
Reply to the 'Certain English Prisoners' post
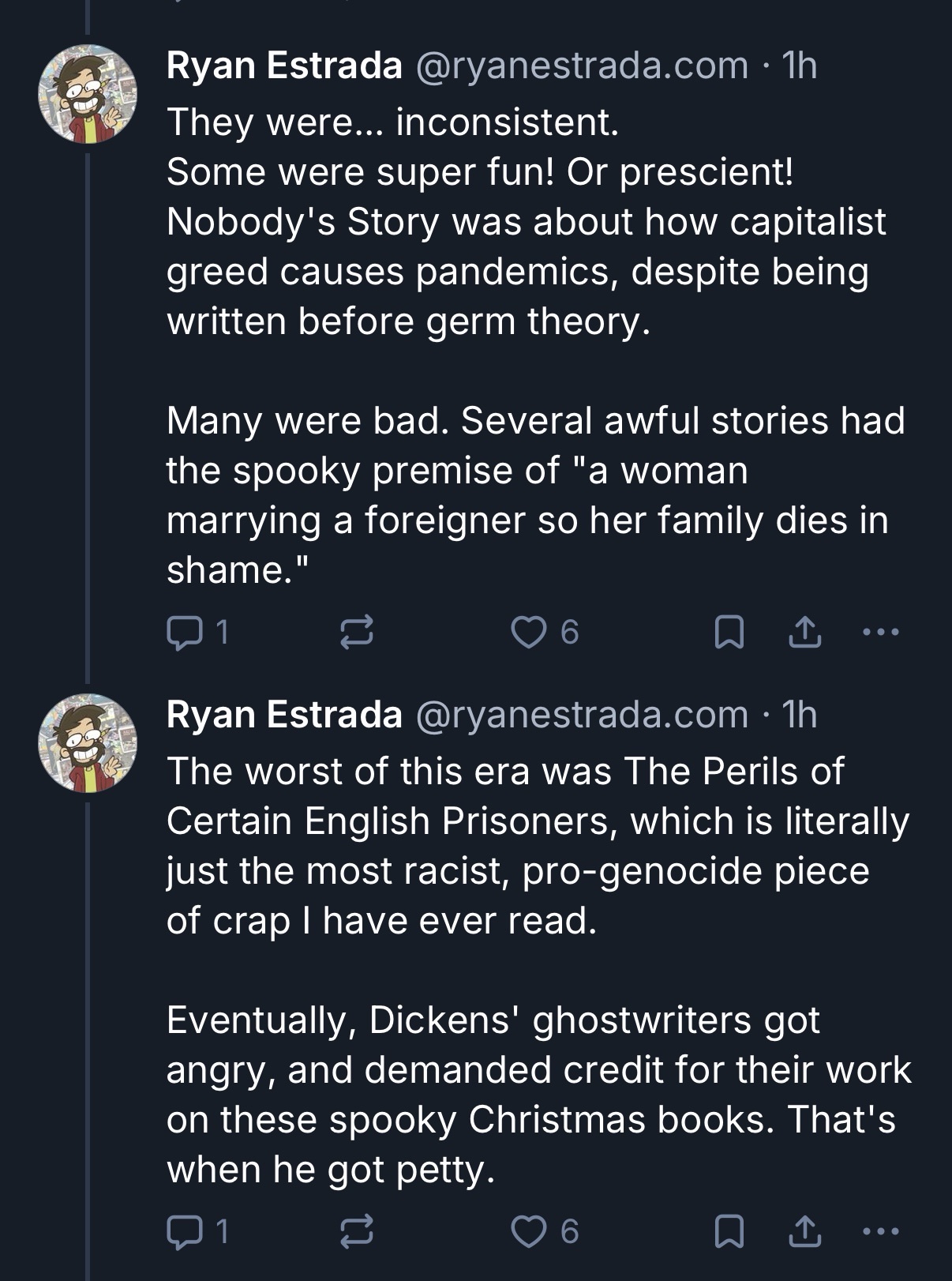(x=185, y=1231)
